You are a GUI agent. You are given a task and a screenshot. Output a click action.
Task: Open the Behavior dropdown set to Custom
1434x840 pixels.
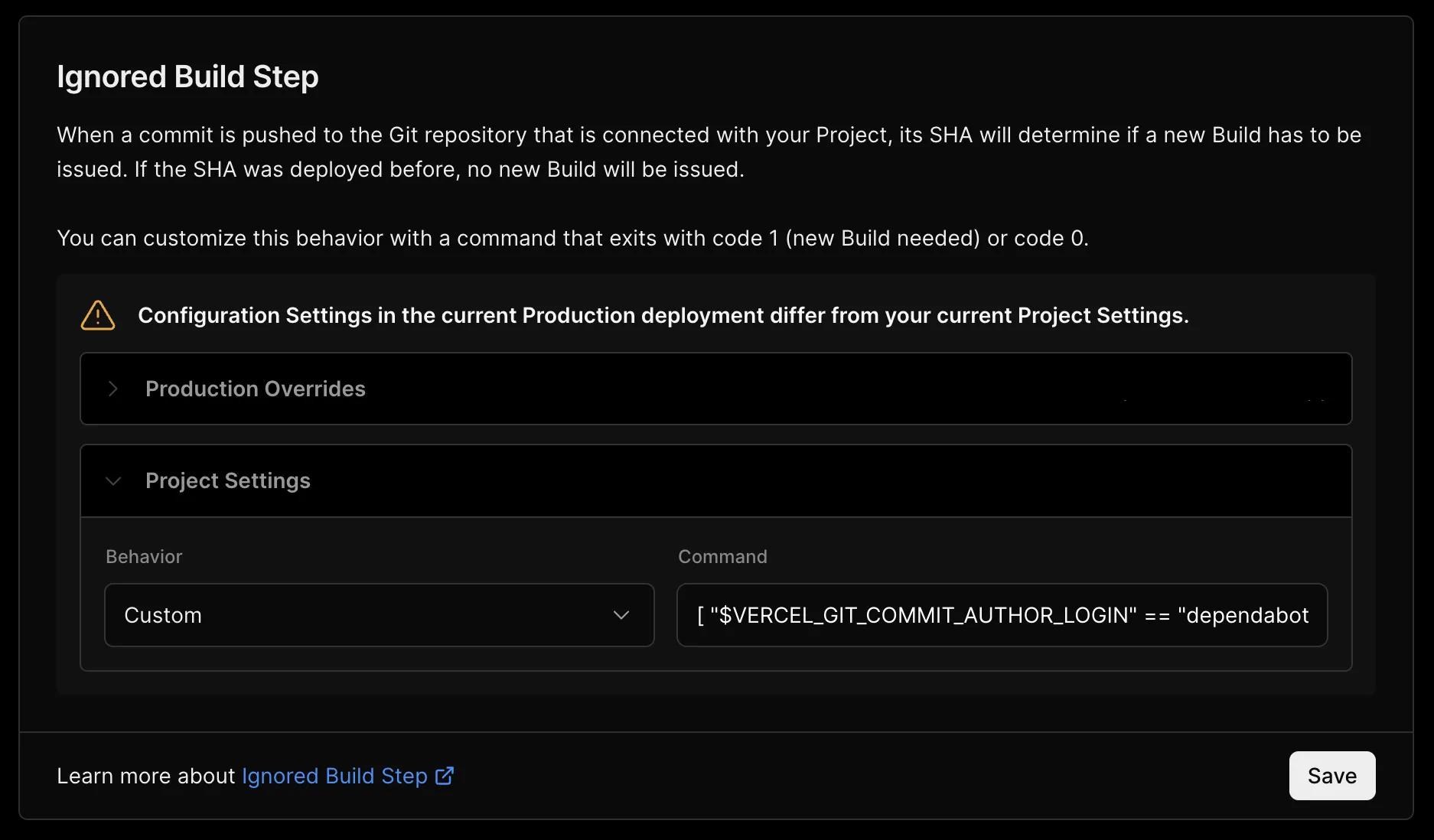(379, 615)
